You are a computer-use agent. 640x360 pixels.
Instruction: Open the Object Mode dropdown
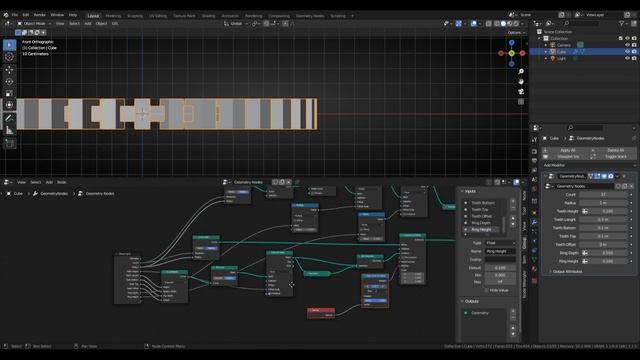(x=34, y=24)
